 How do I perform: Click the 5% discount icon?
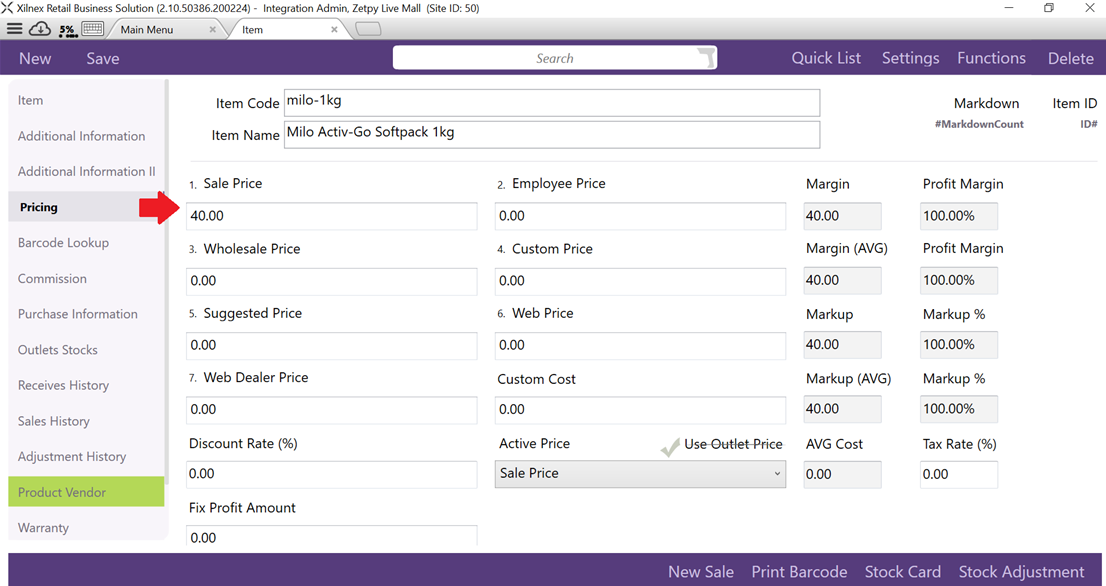(67, 30)
